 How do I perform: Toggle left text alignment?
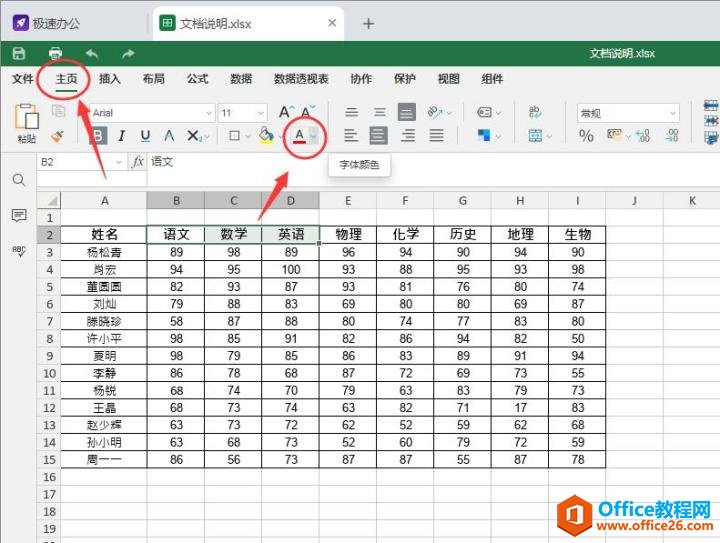click(351, 136)
